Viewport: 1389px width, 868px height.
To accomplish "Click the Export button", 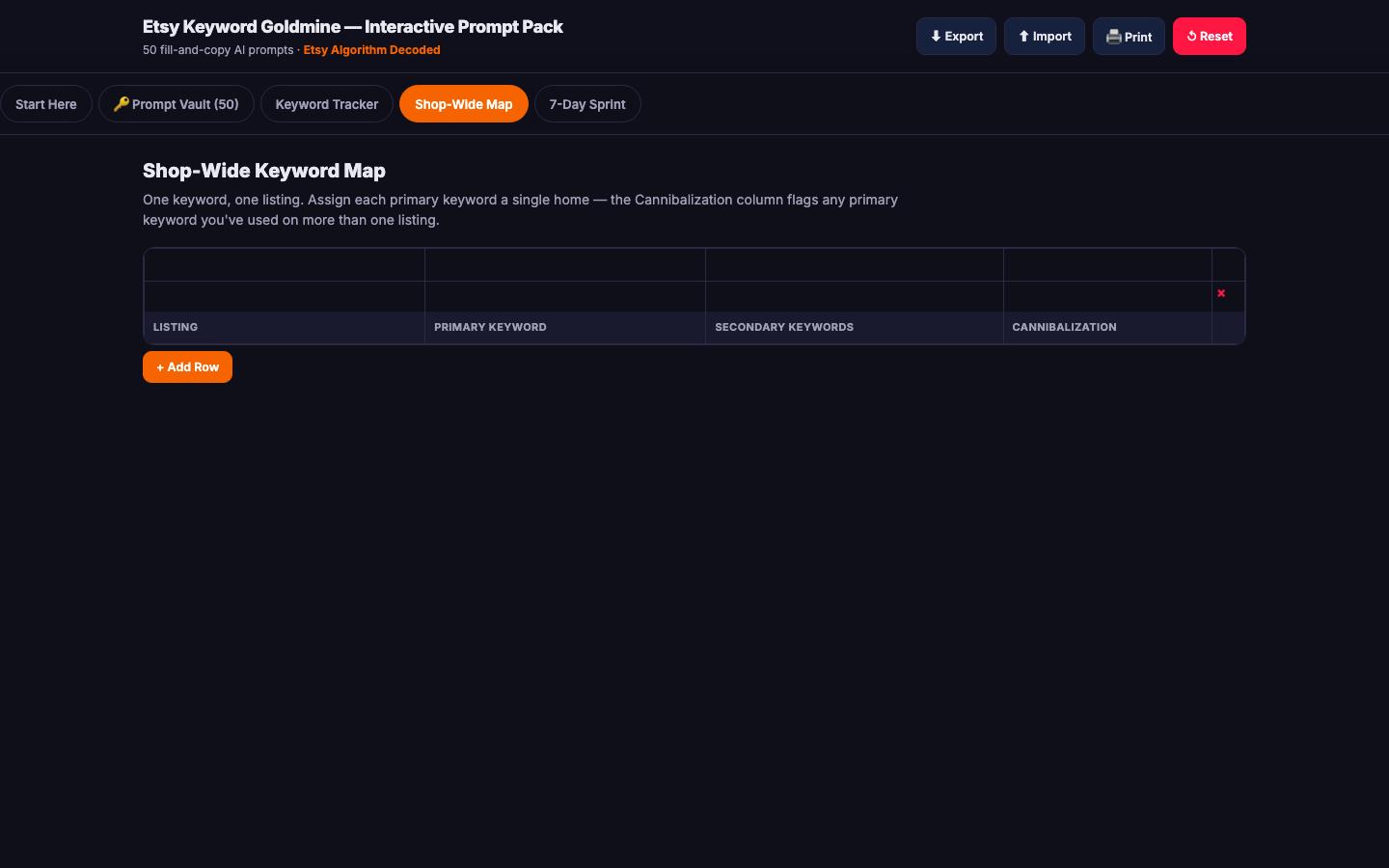I will [x=956, y=37].
